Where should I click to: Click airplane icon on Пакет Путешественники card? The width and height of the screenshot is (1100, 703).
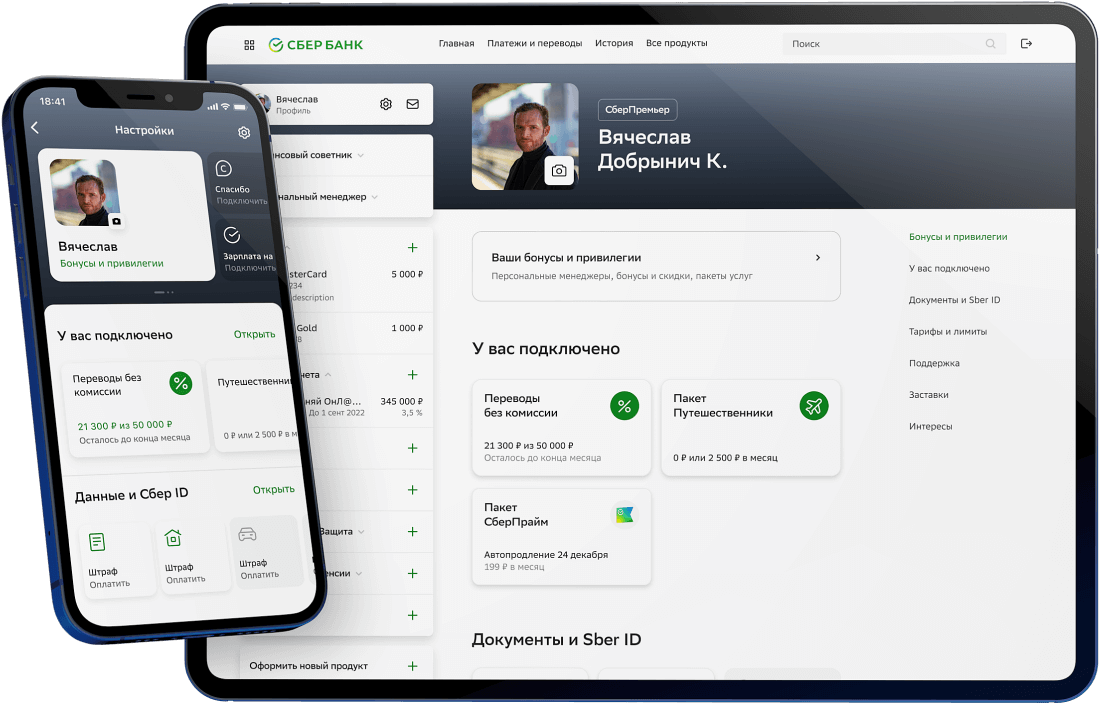(814, 406)
